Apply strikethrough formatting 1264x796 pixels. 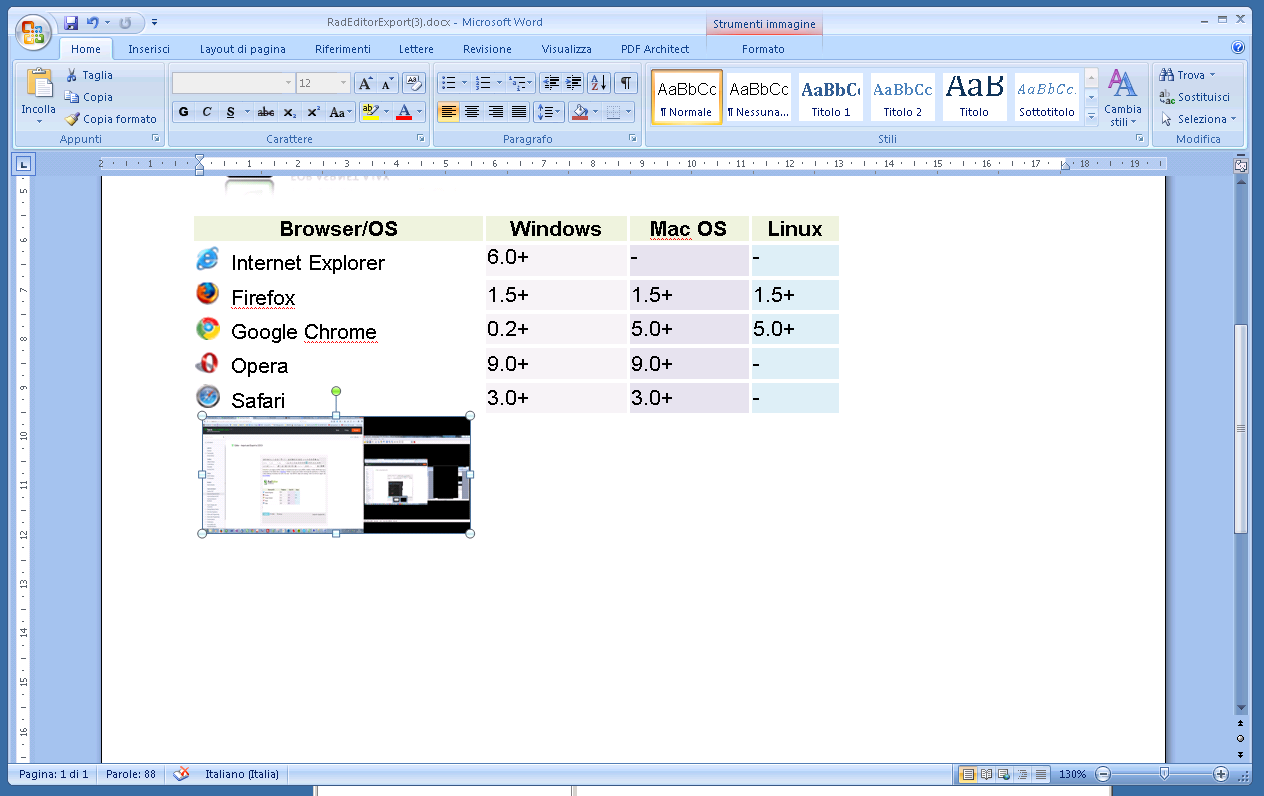265,112
